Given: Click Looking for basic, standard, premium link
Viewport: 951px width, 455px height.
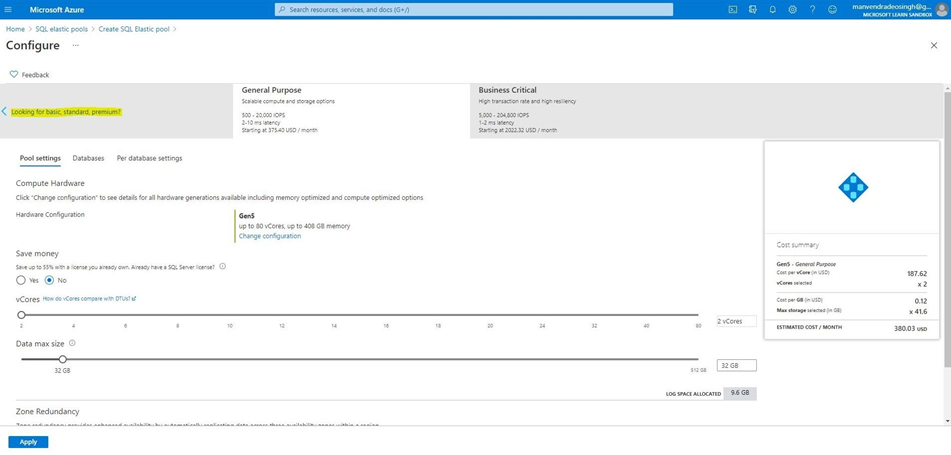Looking at the screenshot, I should pos(66,112).
